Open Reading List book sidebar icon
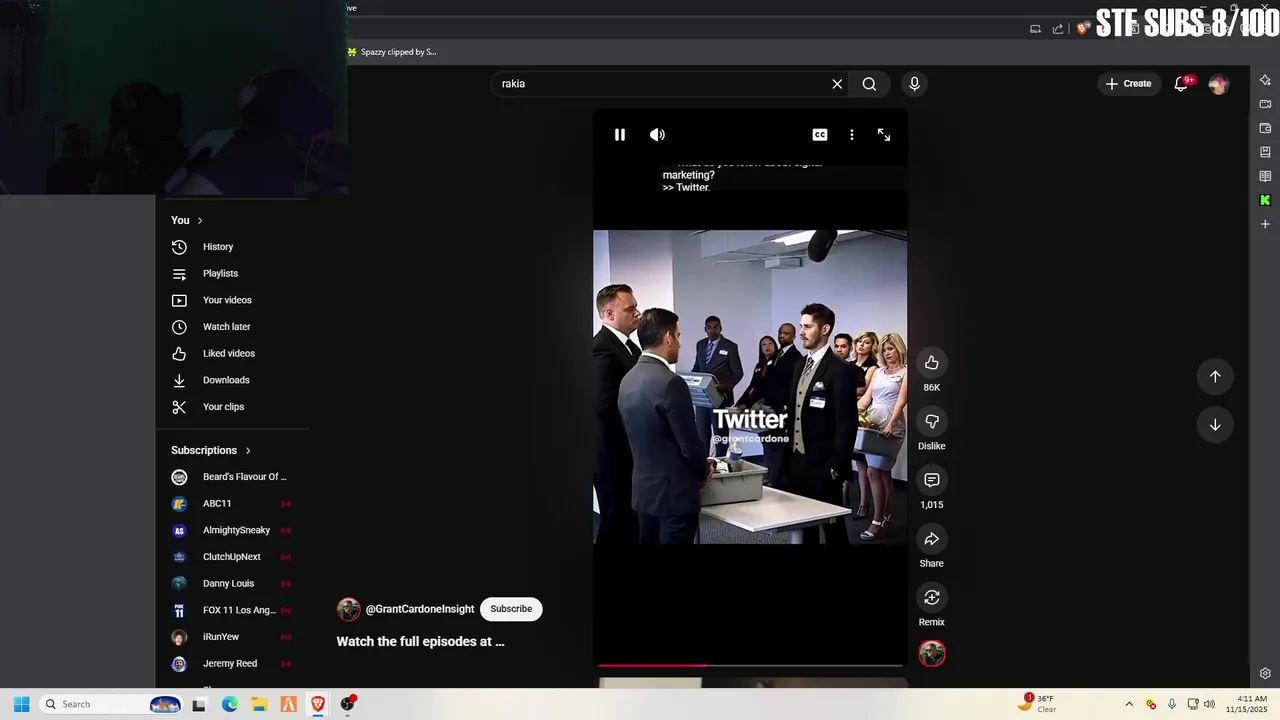 pos(1265,176)
